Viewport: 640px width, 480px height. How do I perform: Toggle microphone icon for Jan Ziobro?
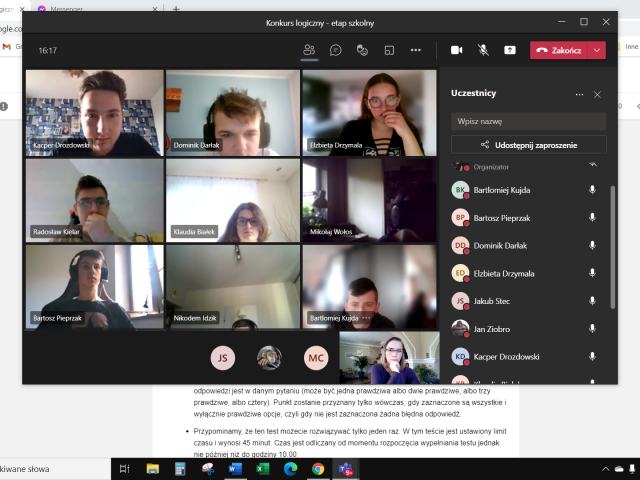592,329
